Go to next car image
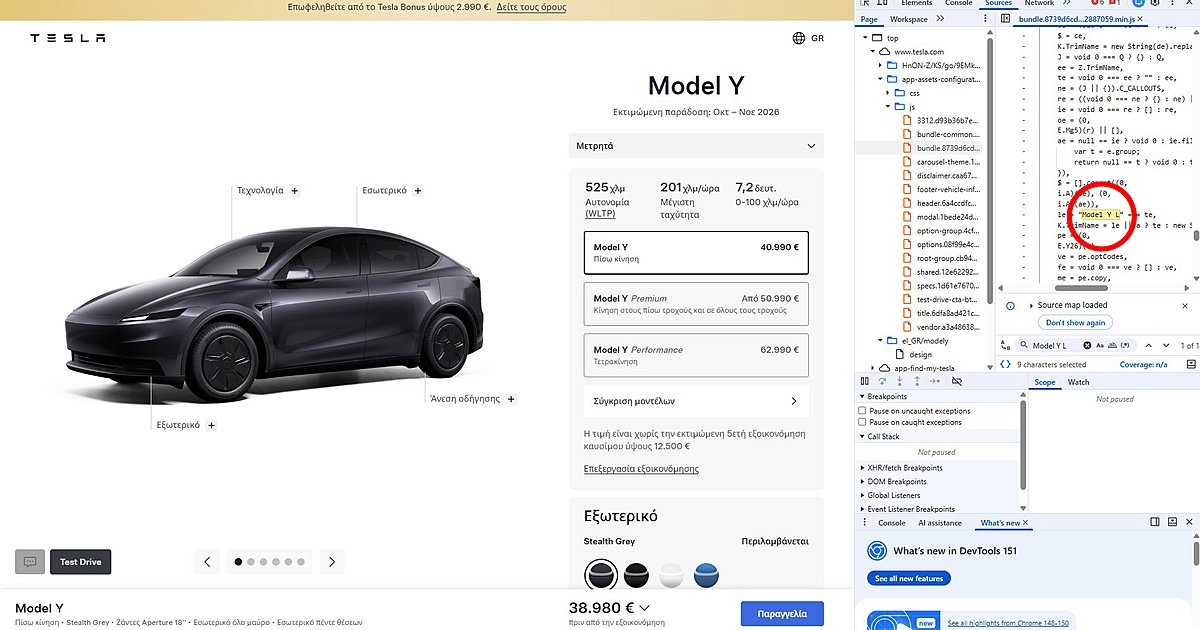 pos(333,562)
